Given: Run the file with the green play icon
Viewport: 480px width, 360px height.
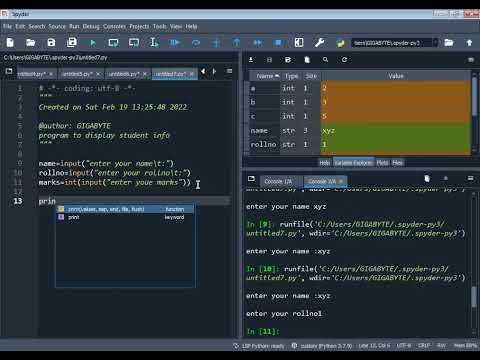Looking at the screenshot, I should (93, 43).
